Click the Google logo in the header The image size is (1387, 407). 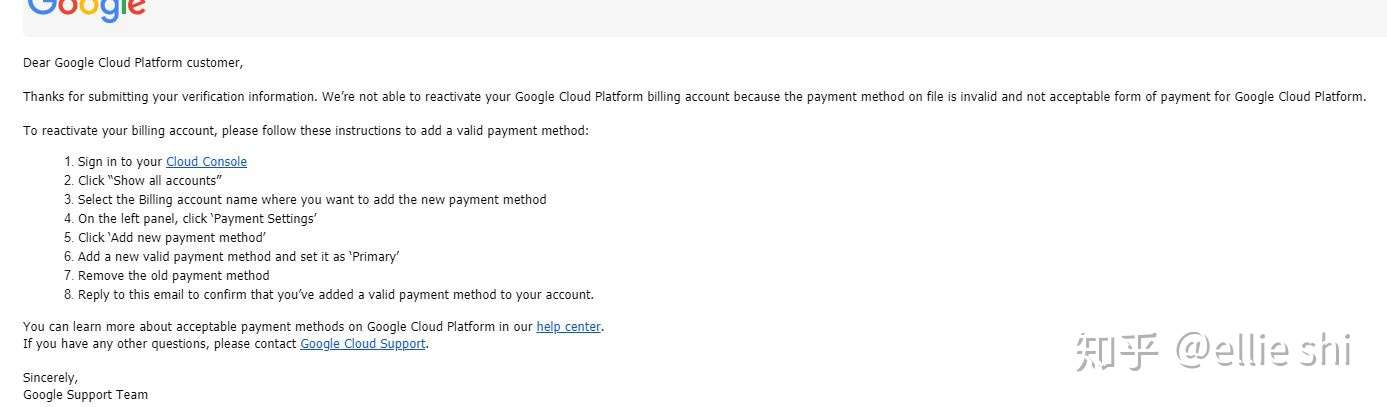pyautogui.click(x=86, y=10)
